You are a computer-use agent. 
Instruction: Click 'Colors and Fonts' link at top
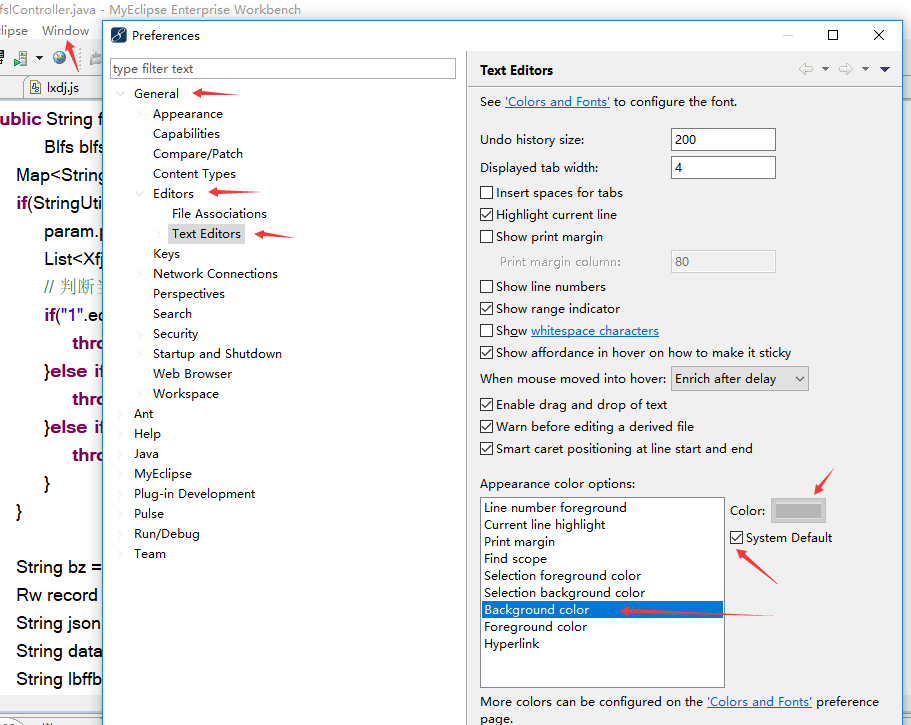tap(557, 102)
